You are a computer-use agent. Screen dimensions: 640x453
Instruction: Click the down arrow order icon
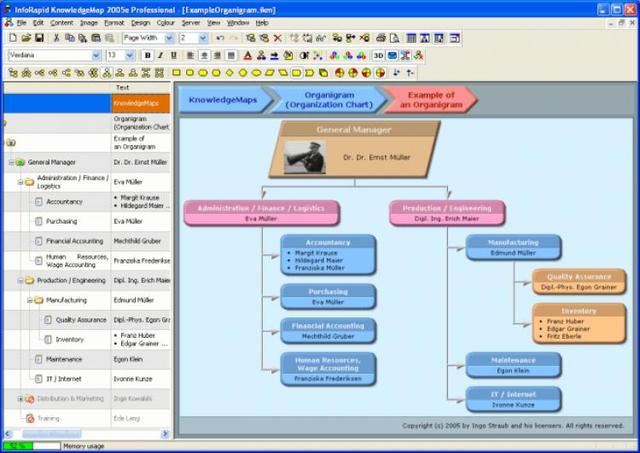point(396,73)
